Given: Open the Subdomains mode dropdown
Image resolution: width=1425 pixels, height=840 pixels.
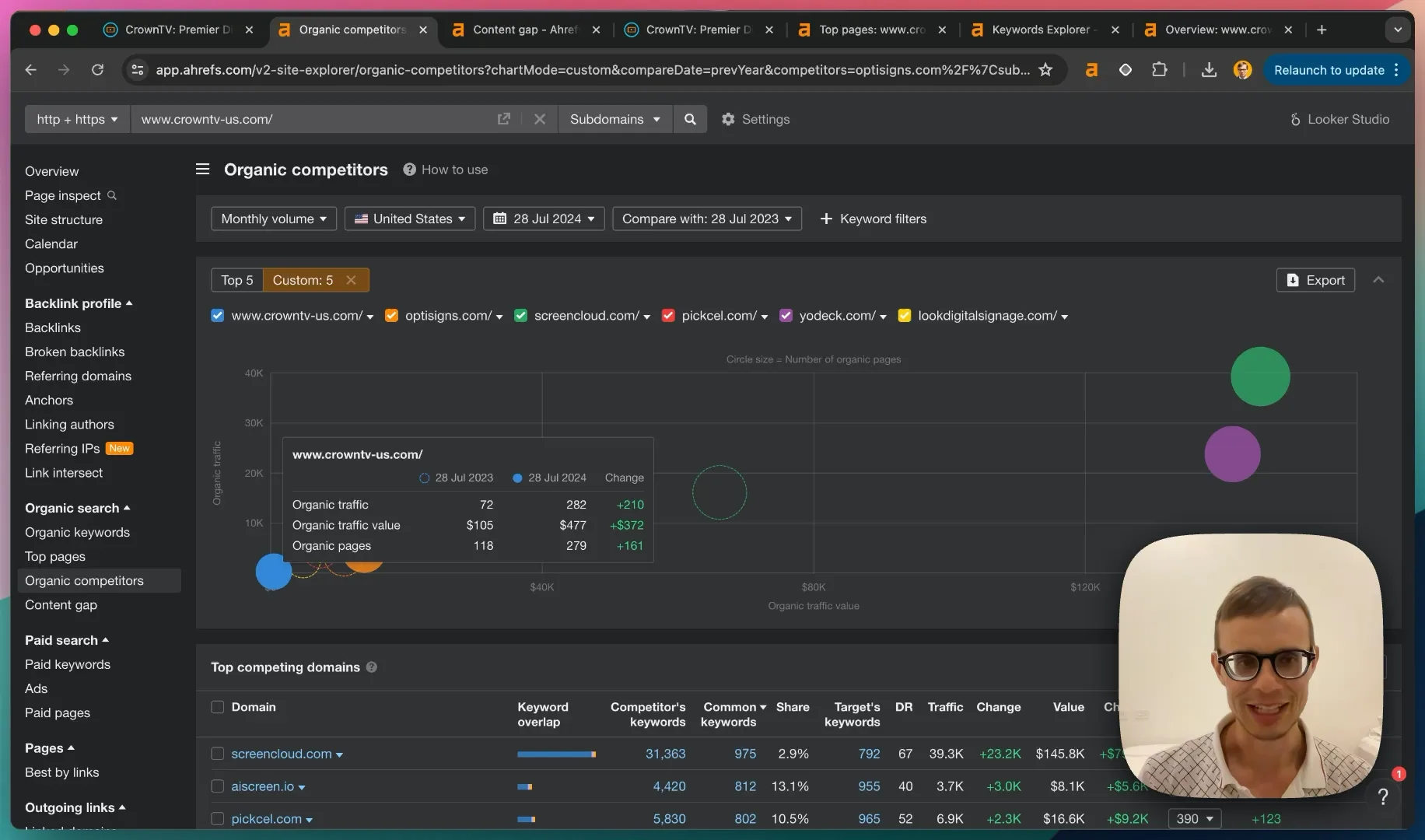Looking at the screenshot, I should click(614, 119).
